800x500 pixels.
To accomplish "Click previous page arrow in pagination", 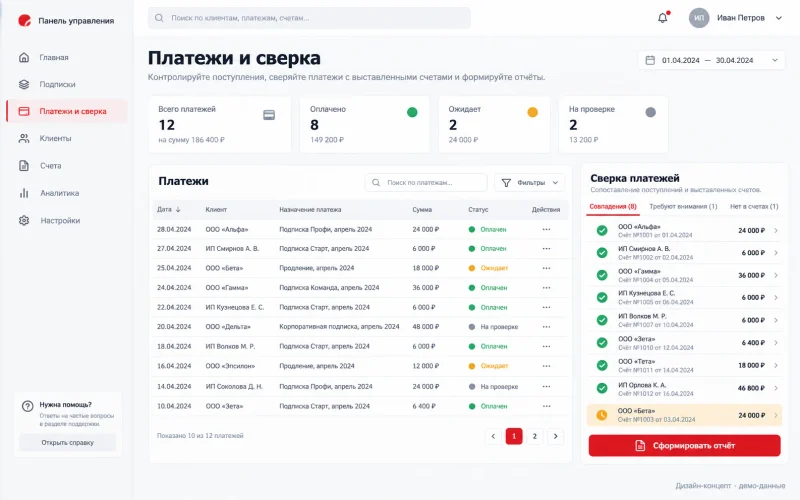I will click(493, 436).
